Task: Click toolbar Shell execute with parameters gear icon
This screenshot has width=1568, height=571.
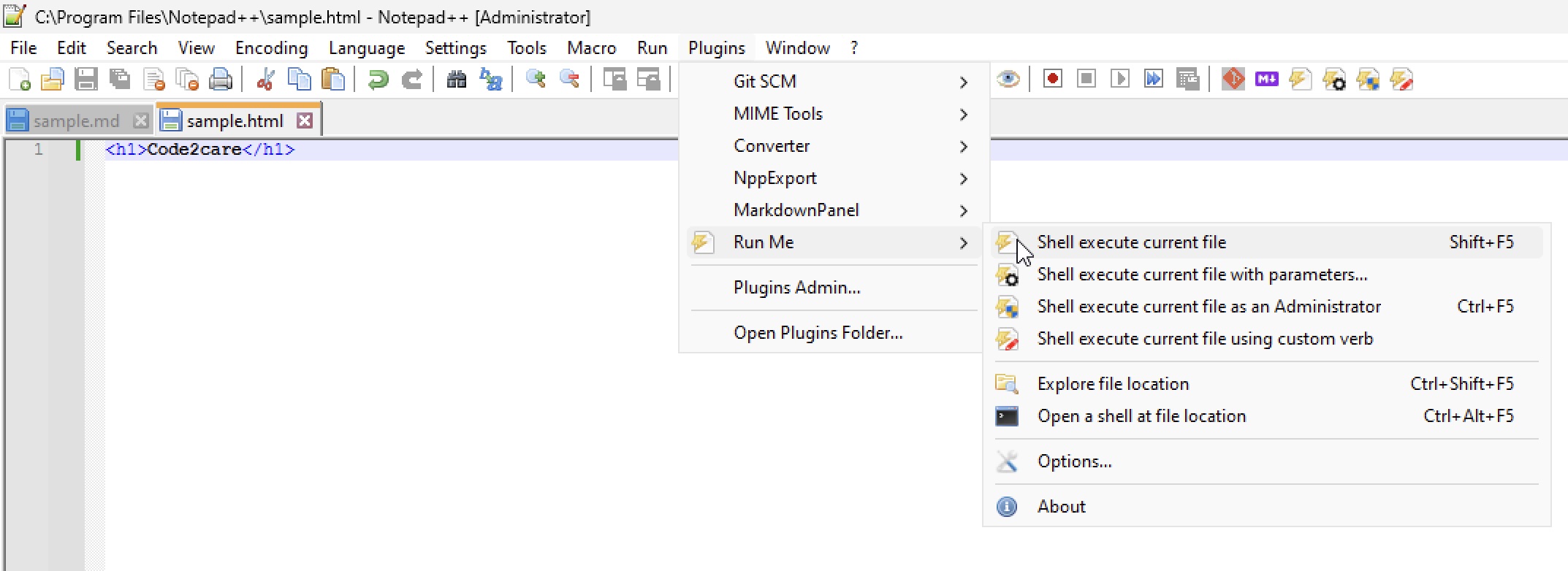Action: coord(1334,79)
